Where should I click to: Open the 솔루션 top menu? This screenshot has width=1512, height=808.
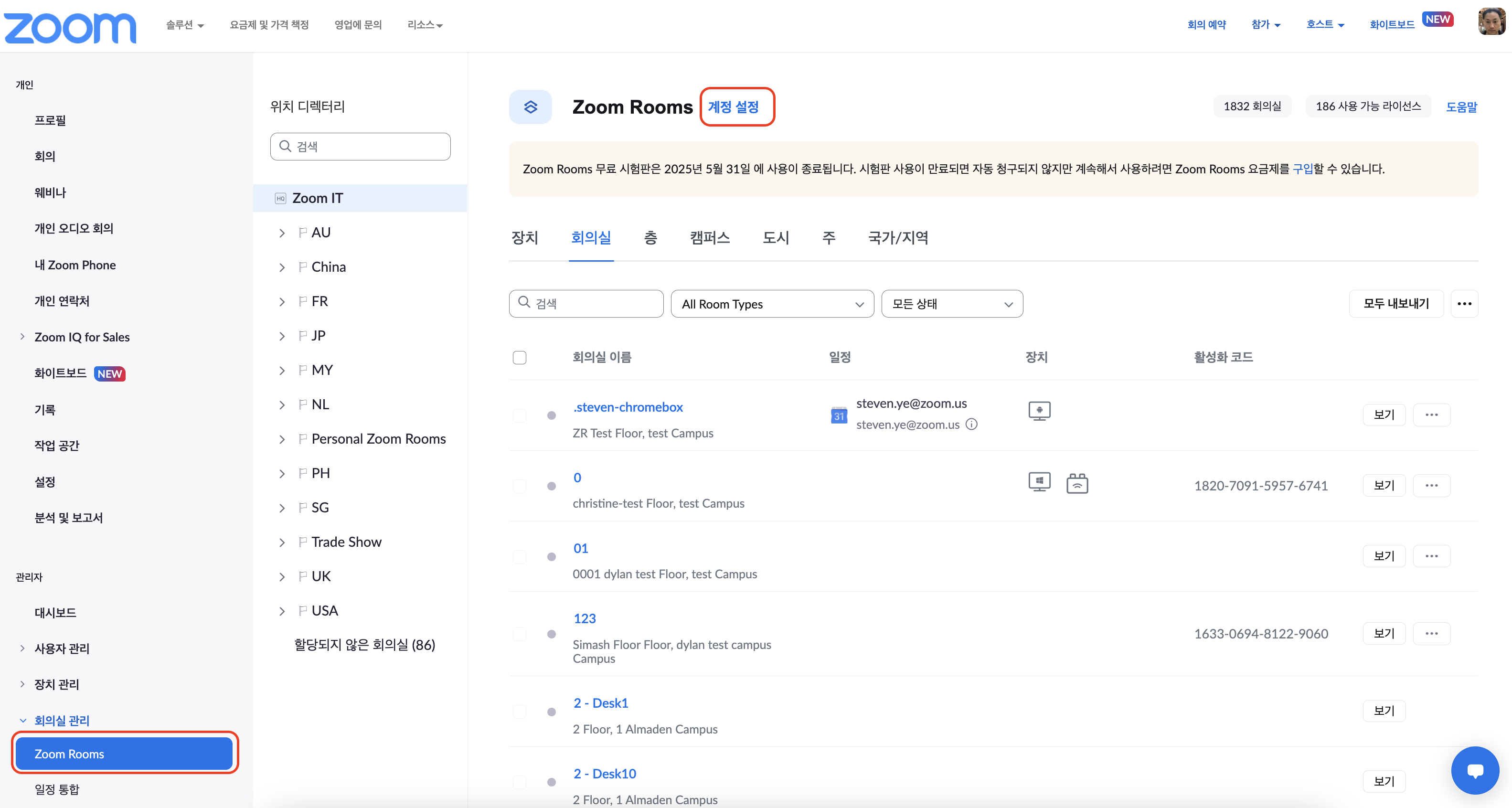[x=185, y=25]
